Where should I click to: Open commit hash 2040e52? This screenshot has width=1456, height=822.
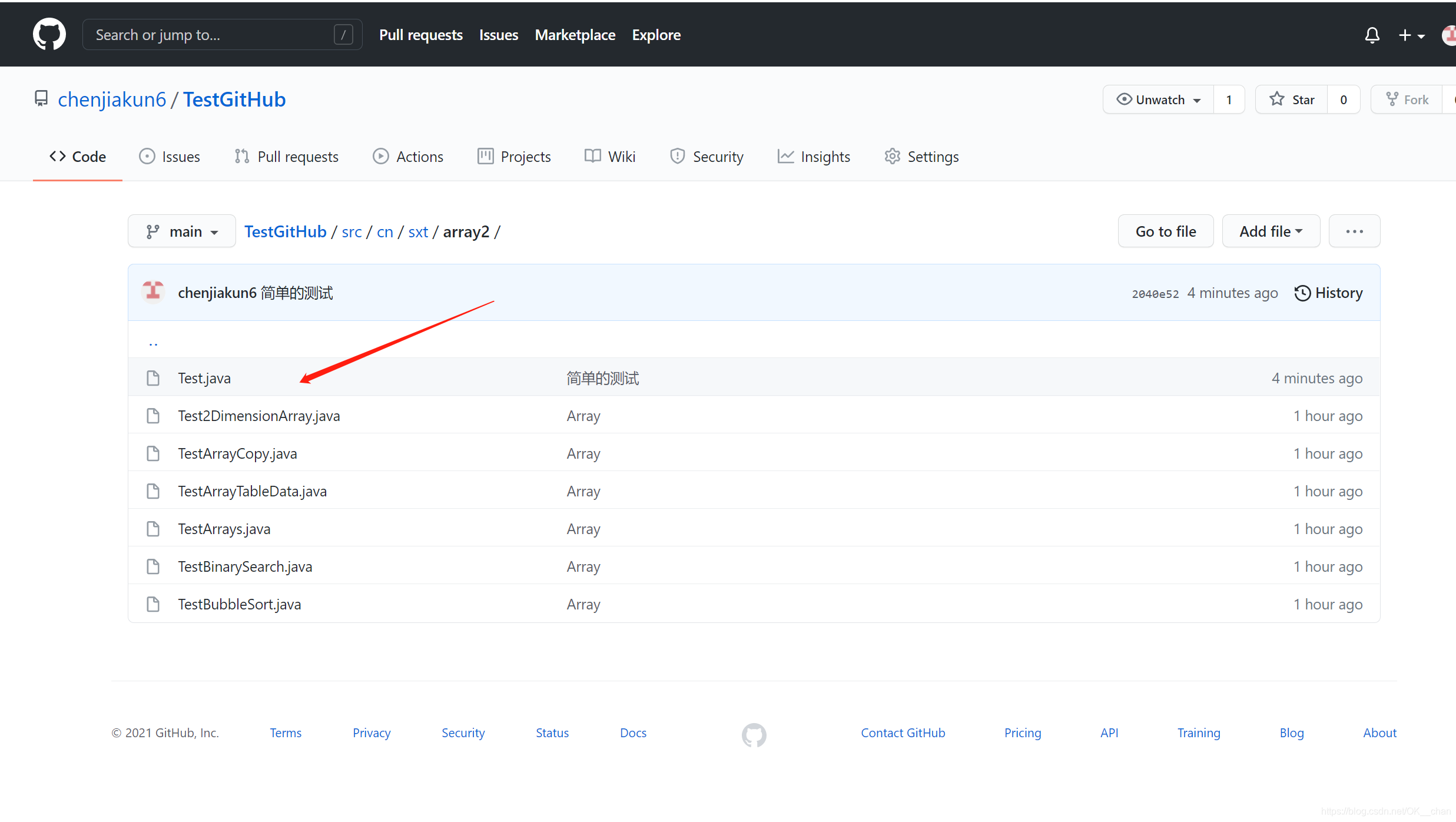click(x=1155, y=294)
